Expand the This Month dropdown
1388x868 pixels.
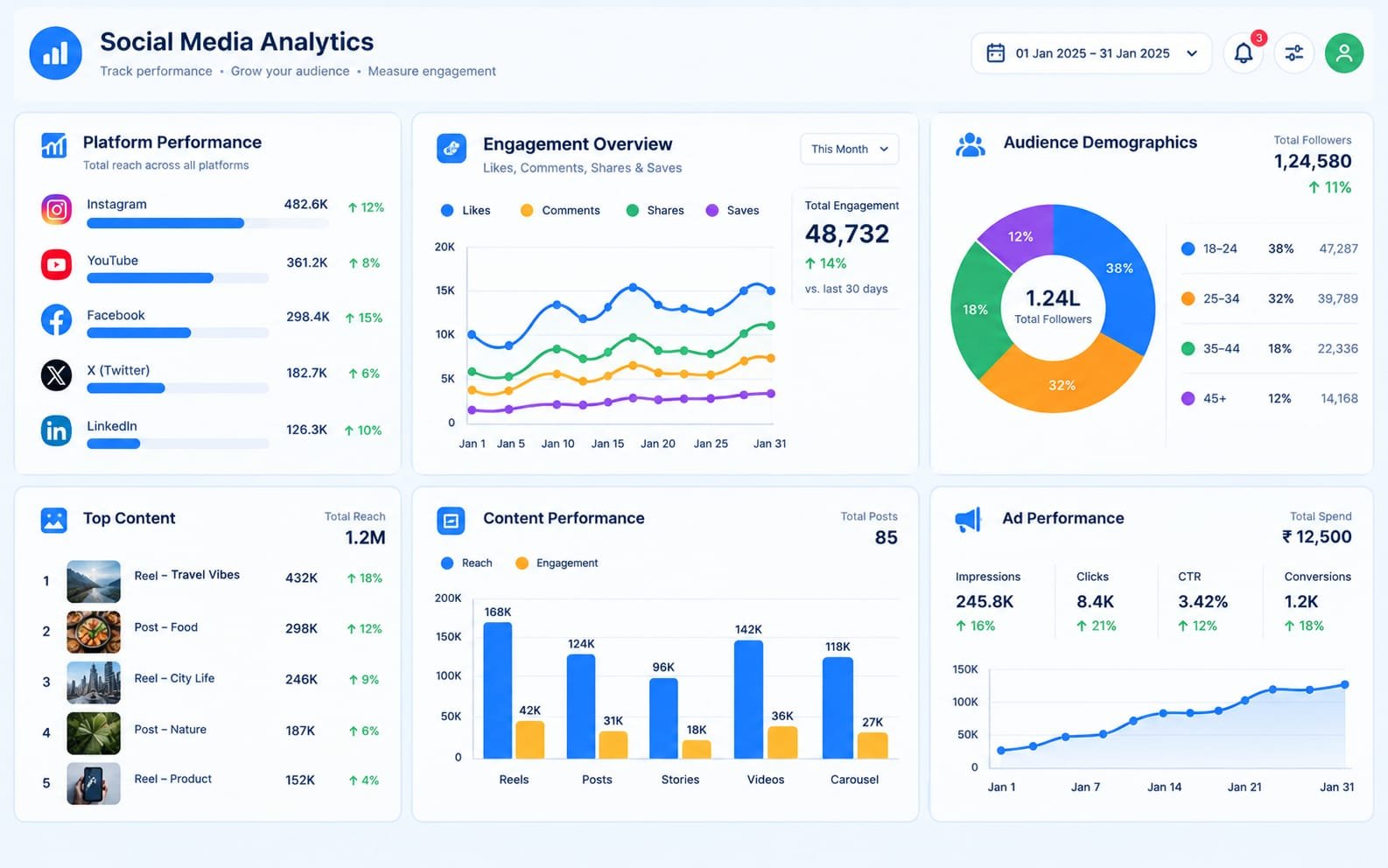pos(849,150)
